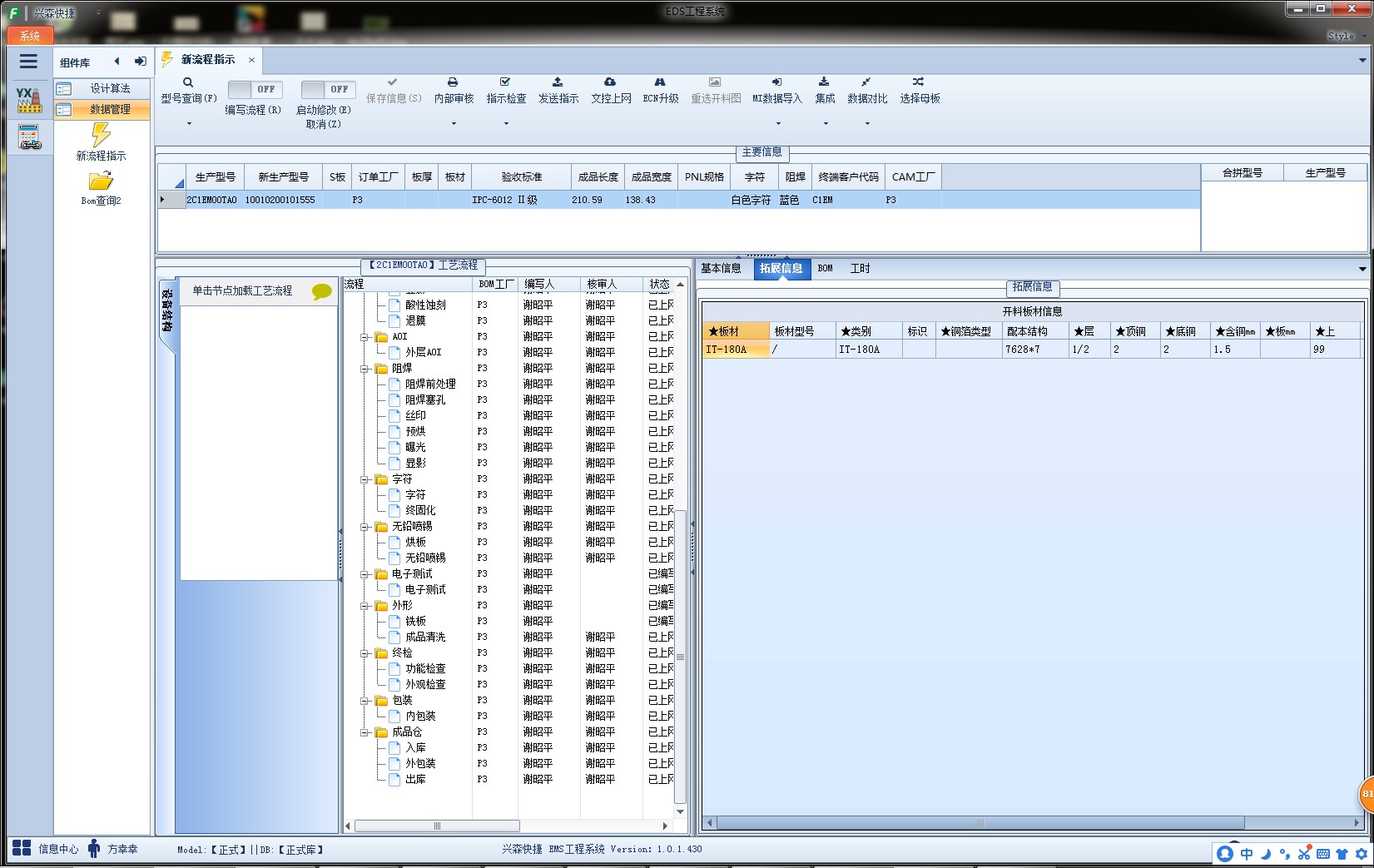The image size is (1374, 868).
Task: Click the 开料板材信息 horizontal scrollbar
Action: point(980,823)
